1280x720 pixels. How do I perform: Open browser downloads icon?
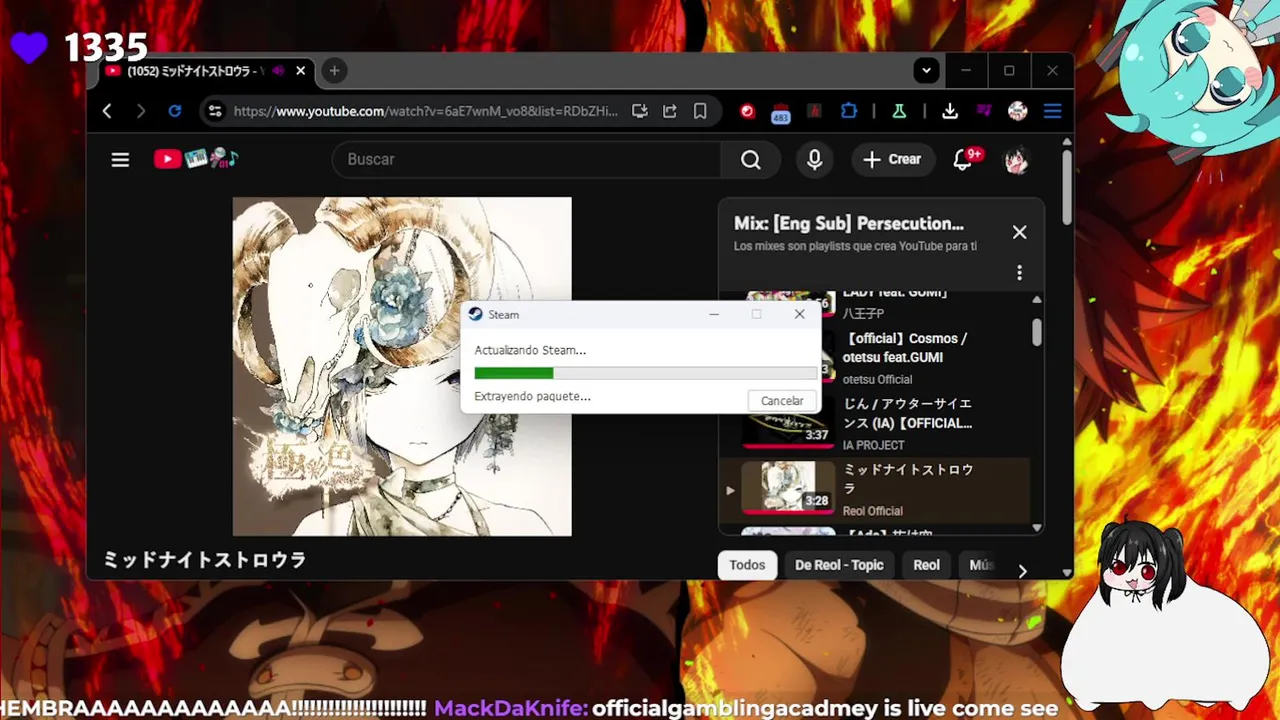(950, 111)
